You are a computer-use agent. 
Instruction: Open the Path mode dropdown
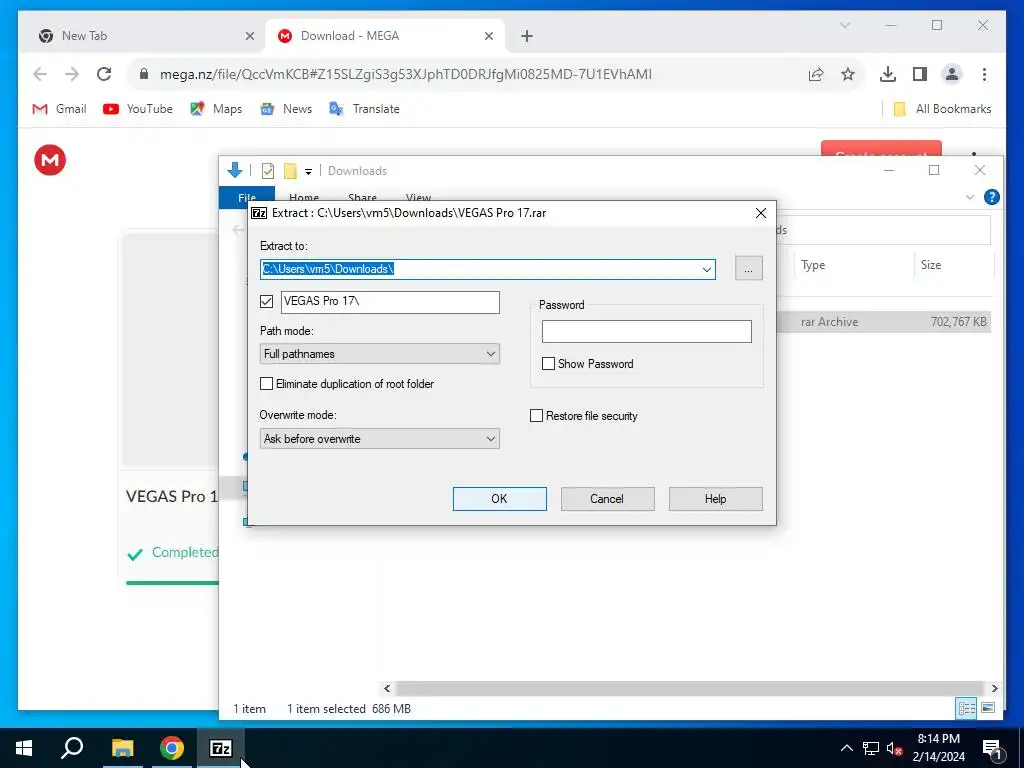point(379,354)
